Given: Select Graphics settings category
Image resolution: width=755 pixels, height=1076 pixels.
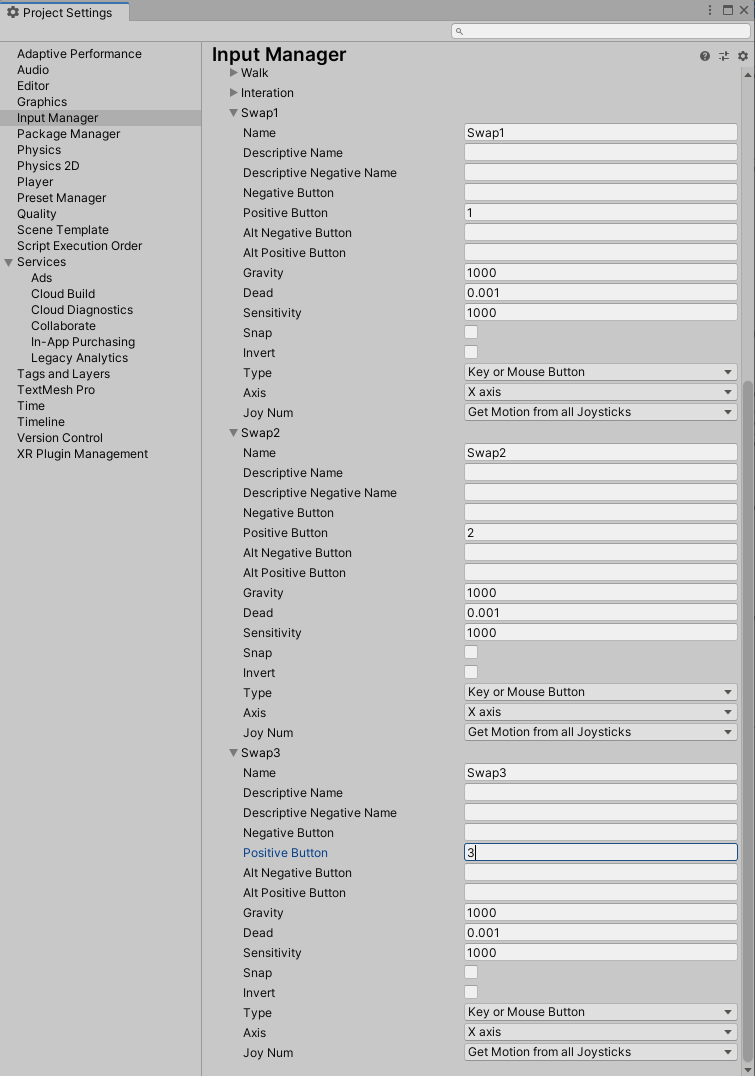Looking at the screenshot, I should pyautogui.click(x=42, y=102).
